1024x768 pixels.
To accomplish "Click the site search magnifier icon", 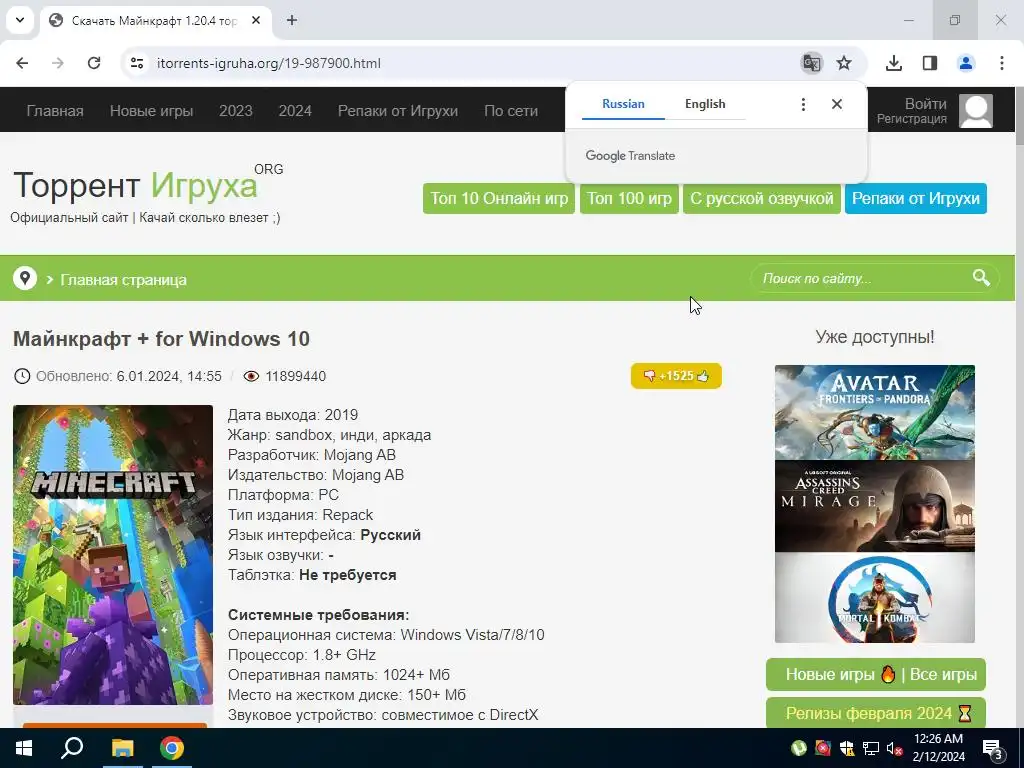I will pyautogui.click(x=981, y=278).
